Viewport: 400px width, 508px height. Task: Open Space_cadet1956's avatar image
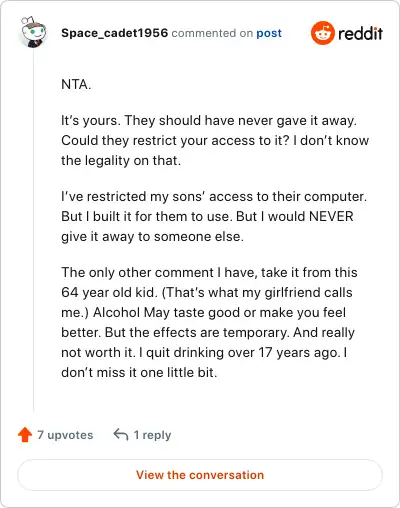(33, 32)
